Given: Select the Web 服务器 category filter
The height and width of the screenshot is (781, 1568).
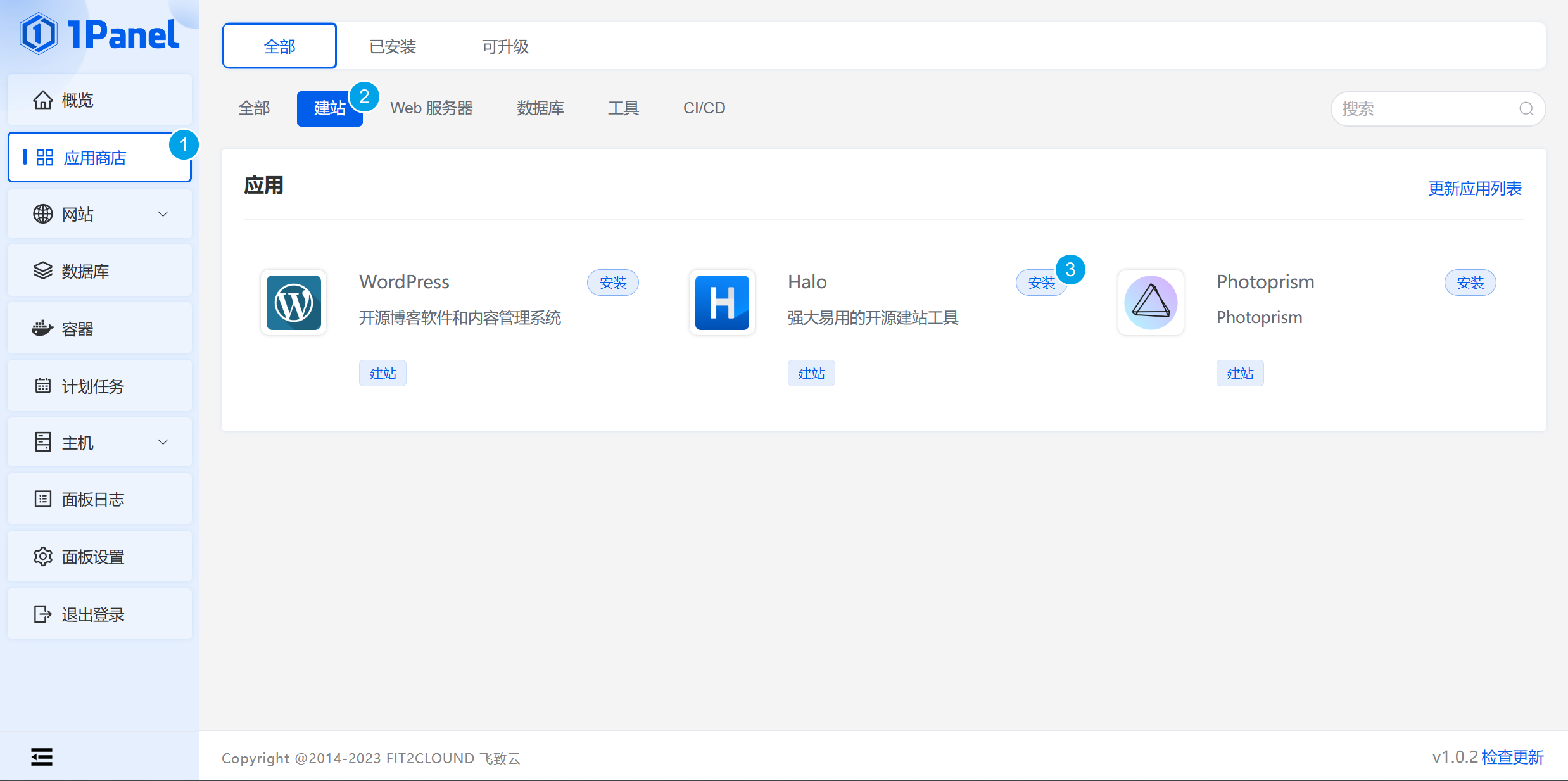Looking at the screenshot, I should pos(432,108).
